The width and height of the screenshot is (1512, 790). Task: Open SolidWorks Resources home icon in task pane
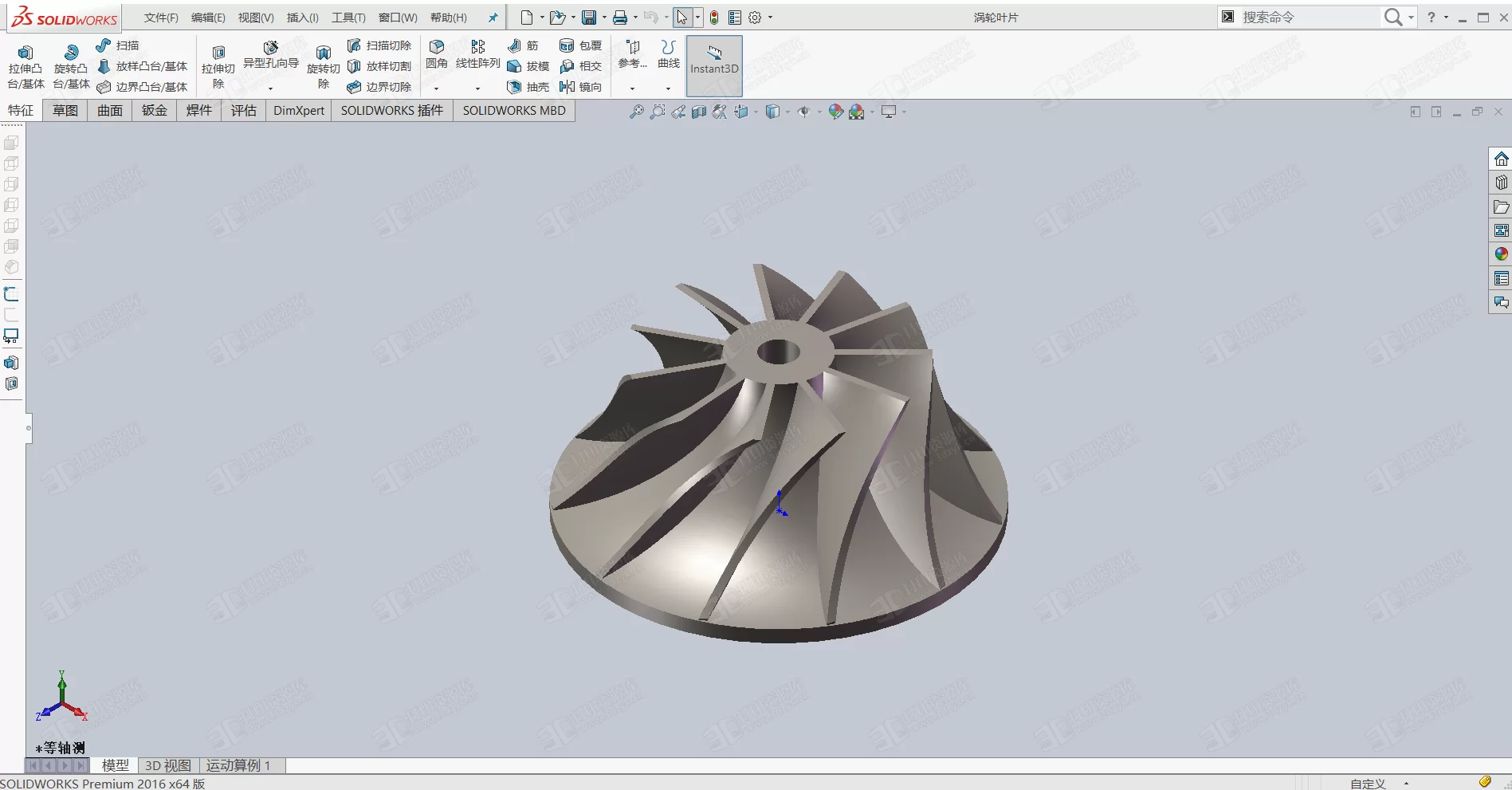point(1501,159)
